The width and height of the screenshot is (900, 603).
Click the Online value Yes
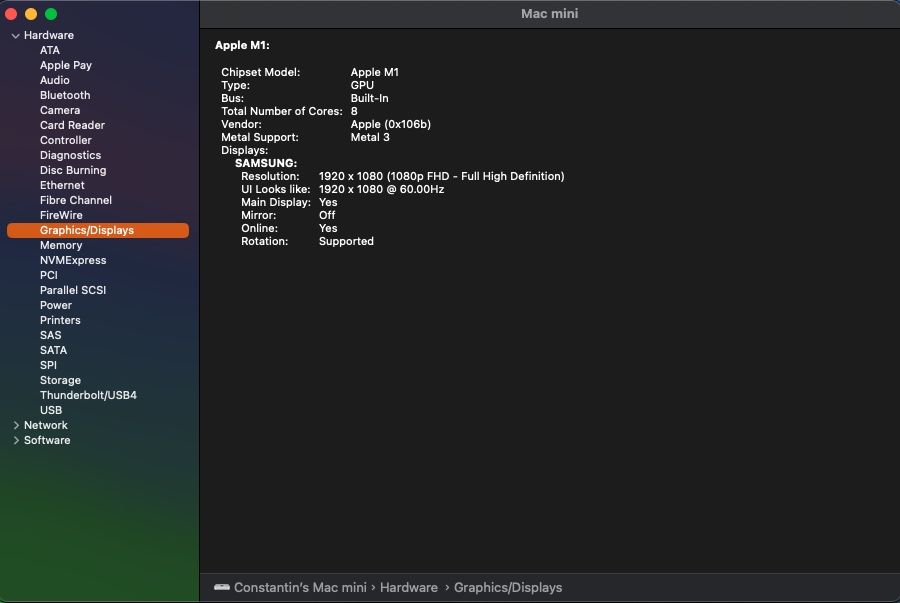pos(328,228)
